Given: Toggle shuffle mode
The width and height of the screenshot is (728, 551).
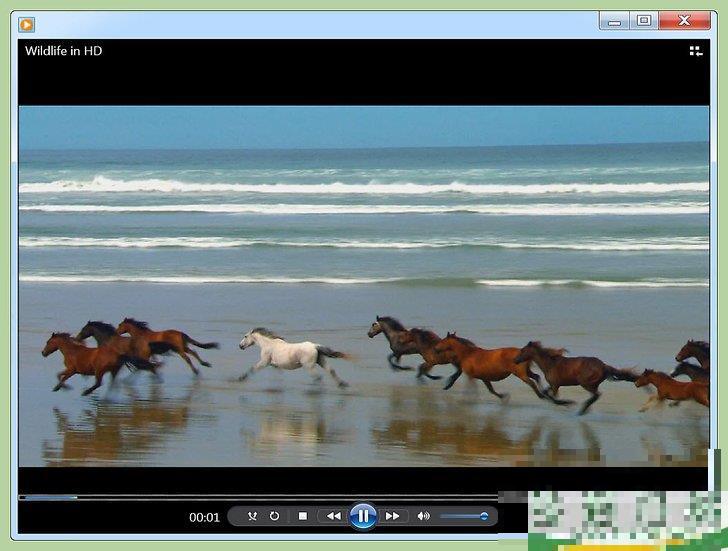Looking at the screenshot, I should [252, 516].
